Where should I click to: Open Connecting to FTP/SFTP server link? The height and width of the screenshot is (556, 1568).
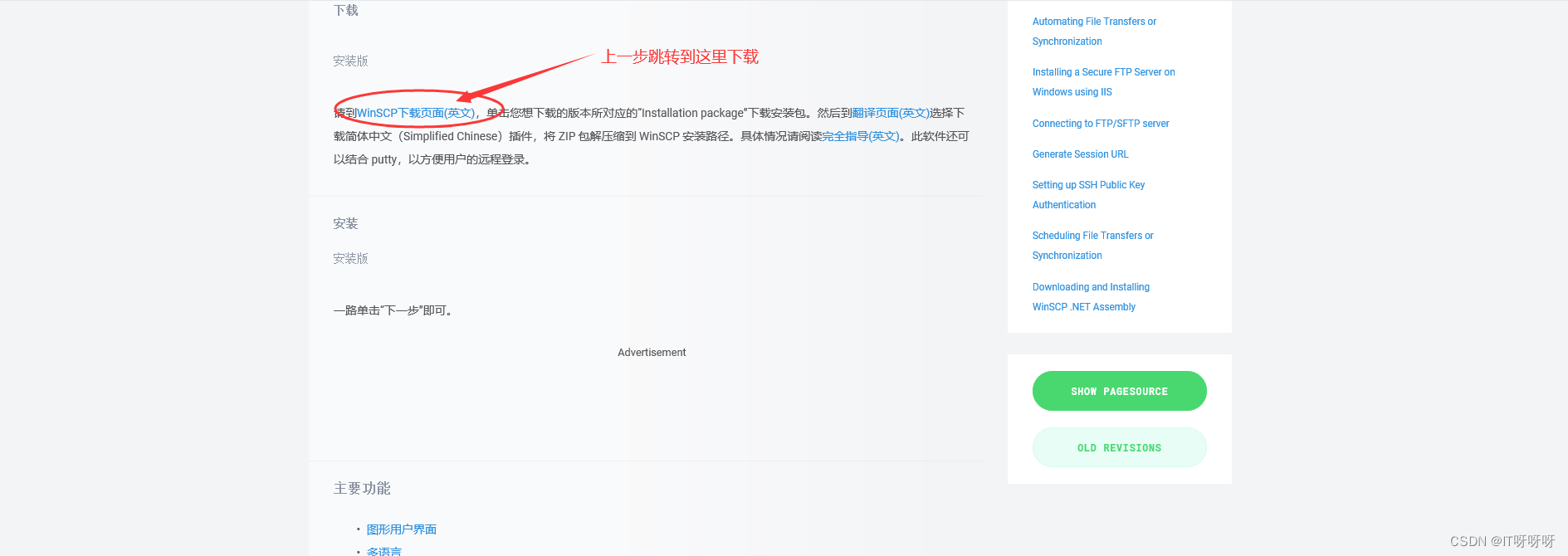tap(1101, 124)
